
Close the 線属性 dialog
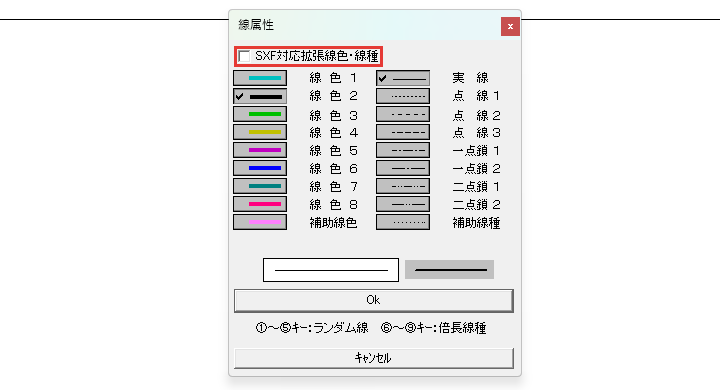coord(510,27)
